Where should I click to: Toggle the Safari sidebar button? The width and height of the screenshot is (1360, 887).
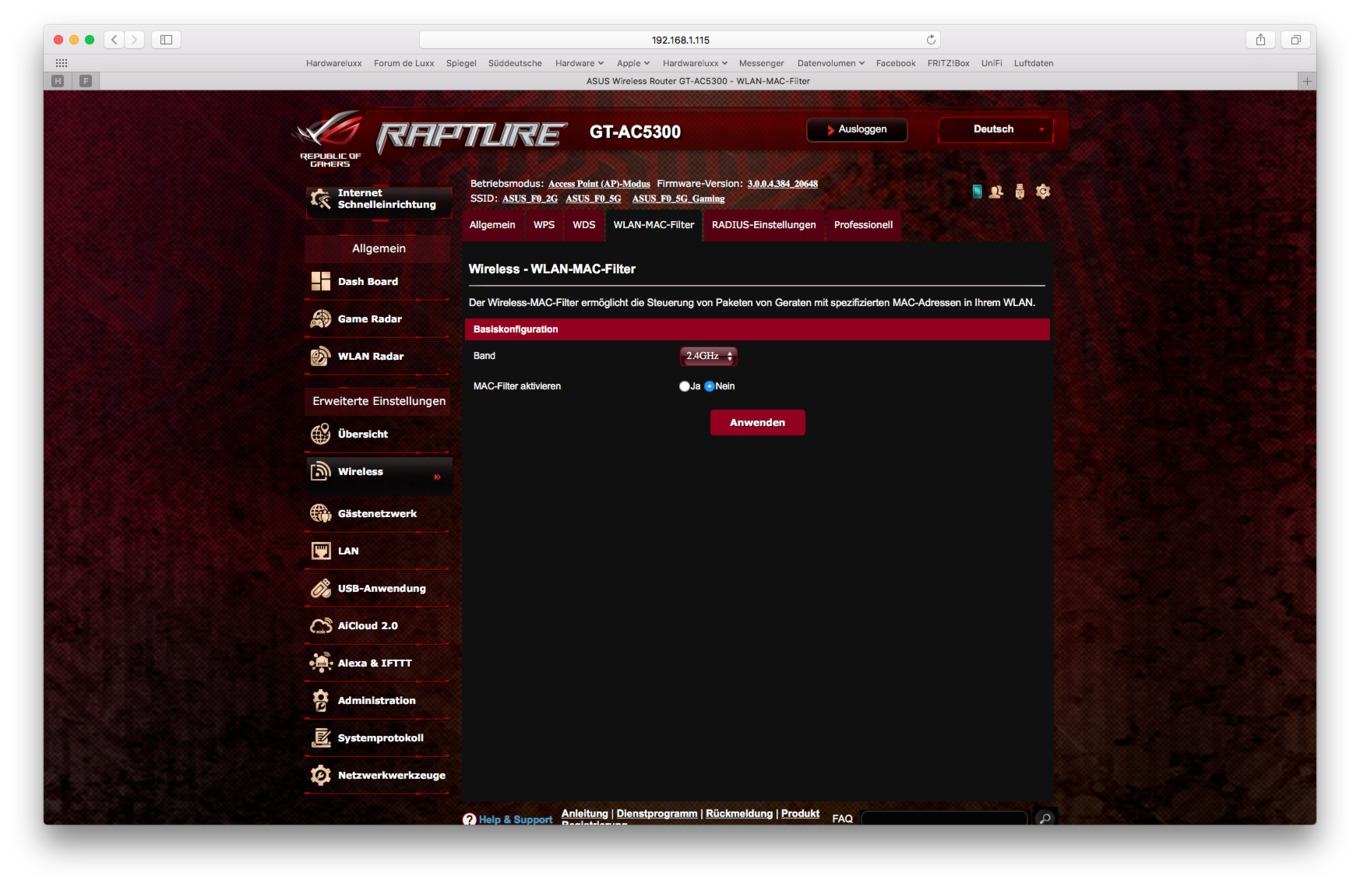[166, 40]
